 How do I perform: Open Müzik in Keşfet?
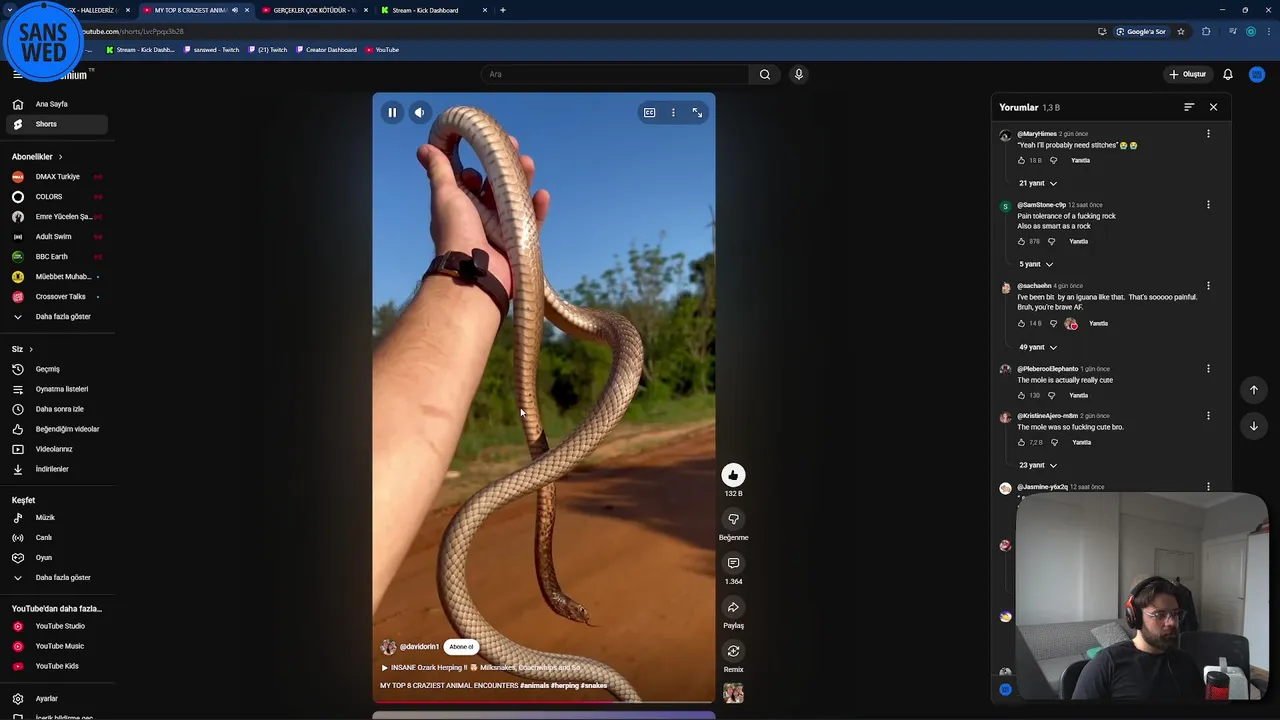coord(56,518)
